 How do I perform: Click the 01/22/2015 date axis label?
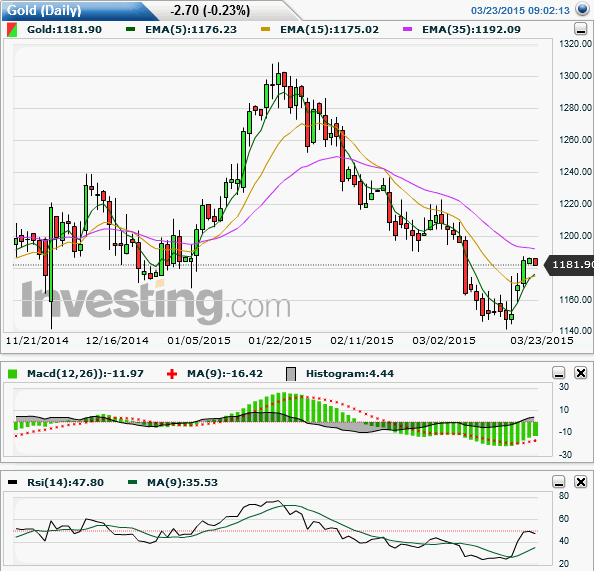point(280,340)
